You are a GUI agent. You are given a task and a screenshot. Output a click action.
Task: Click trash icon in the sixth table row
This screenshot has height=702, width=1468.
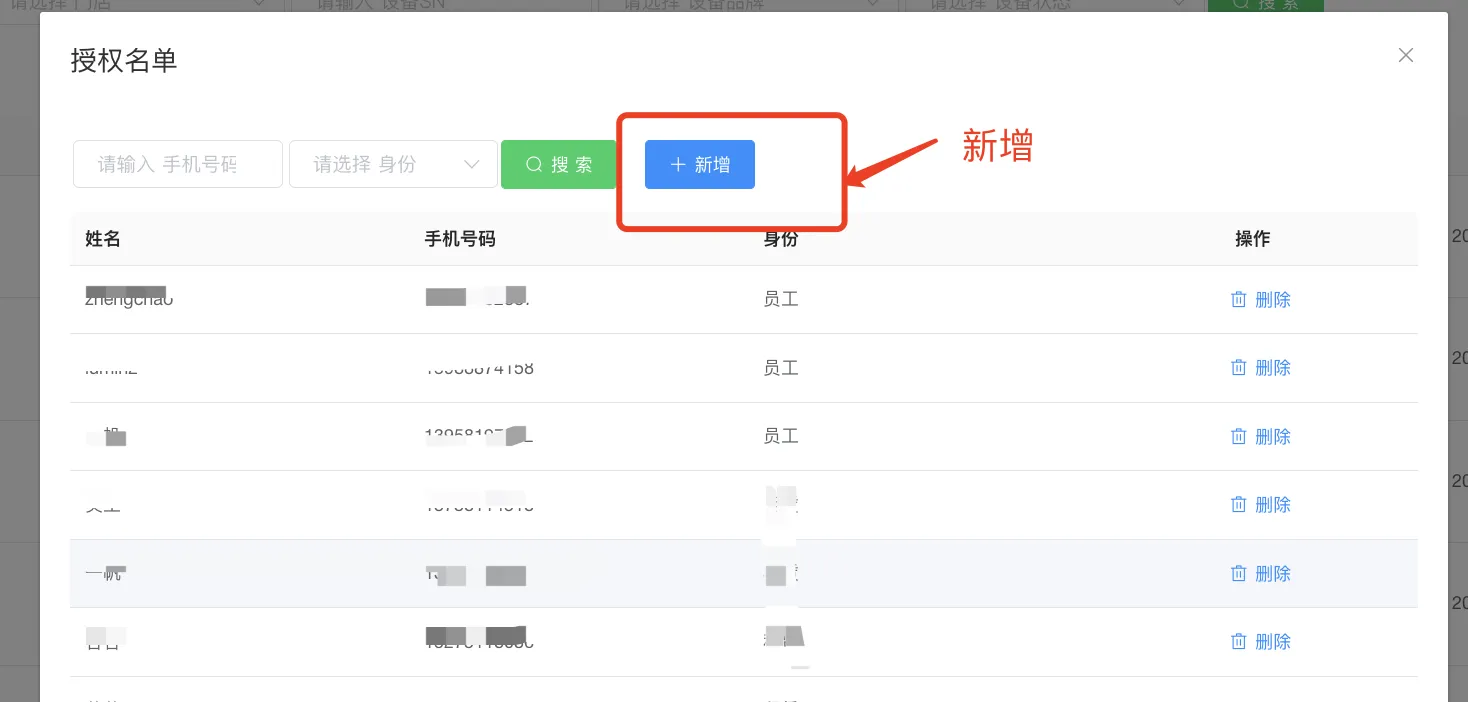(x=1238, y=641)
